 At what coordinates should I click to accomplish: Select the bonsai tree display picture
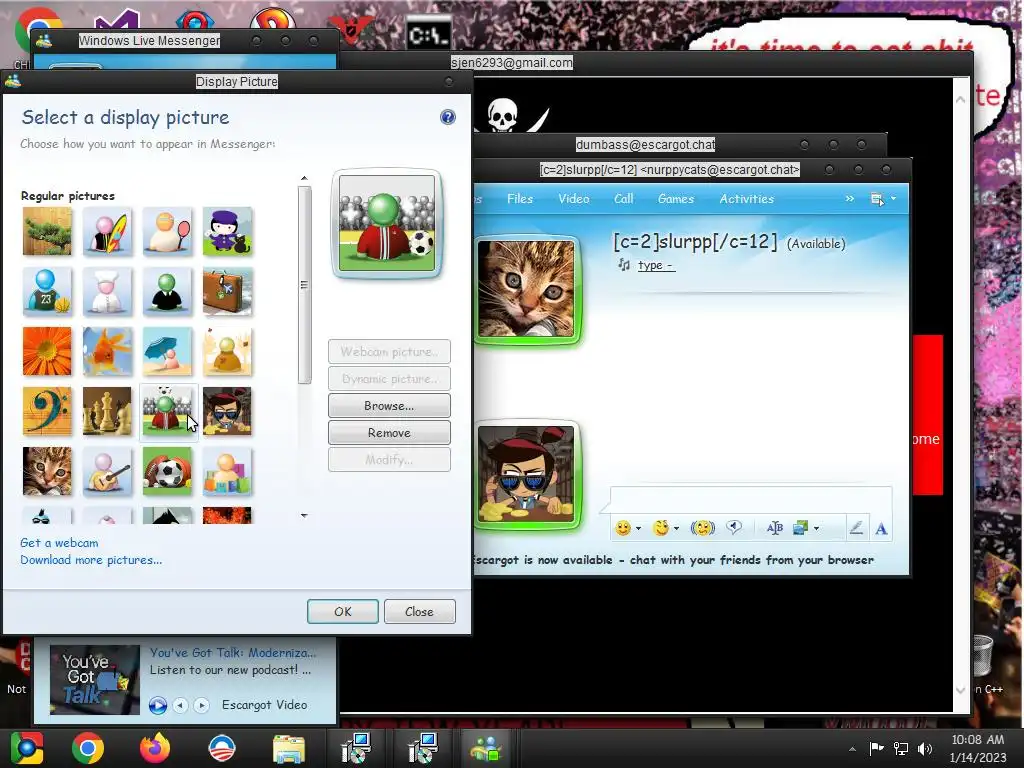[47, 231]
